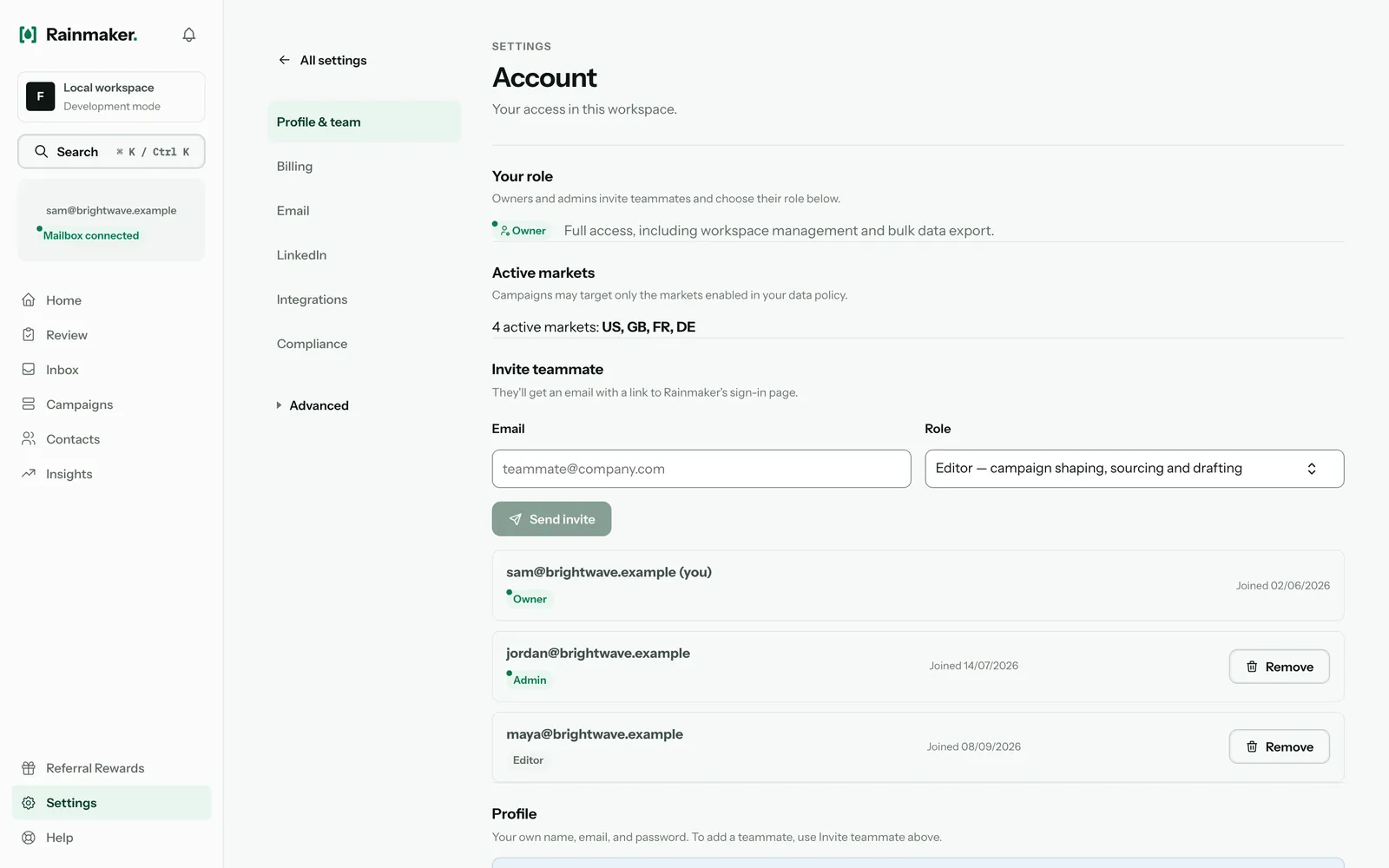1389x868 pixels.
Task: Open Campaigns in the sidebar
Action: 111,404
